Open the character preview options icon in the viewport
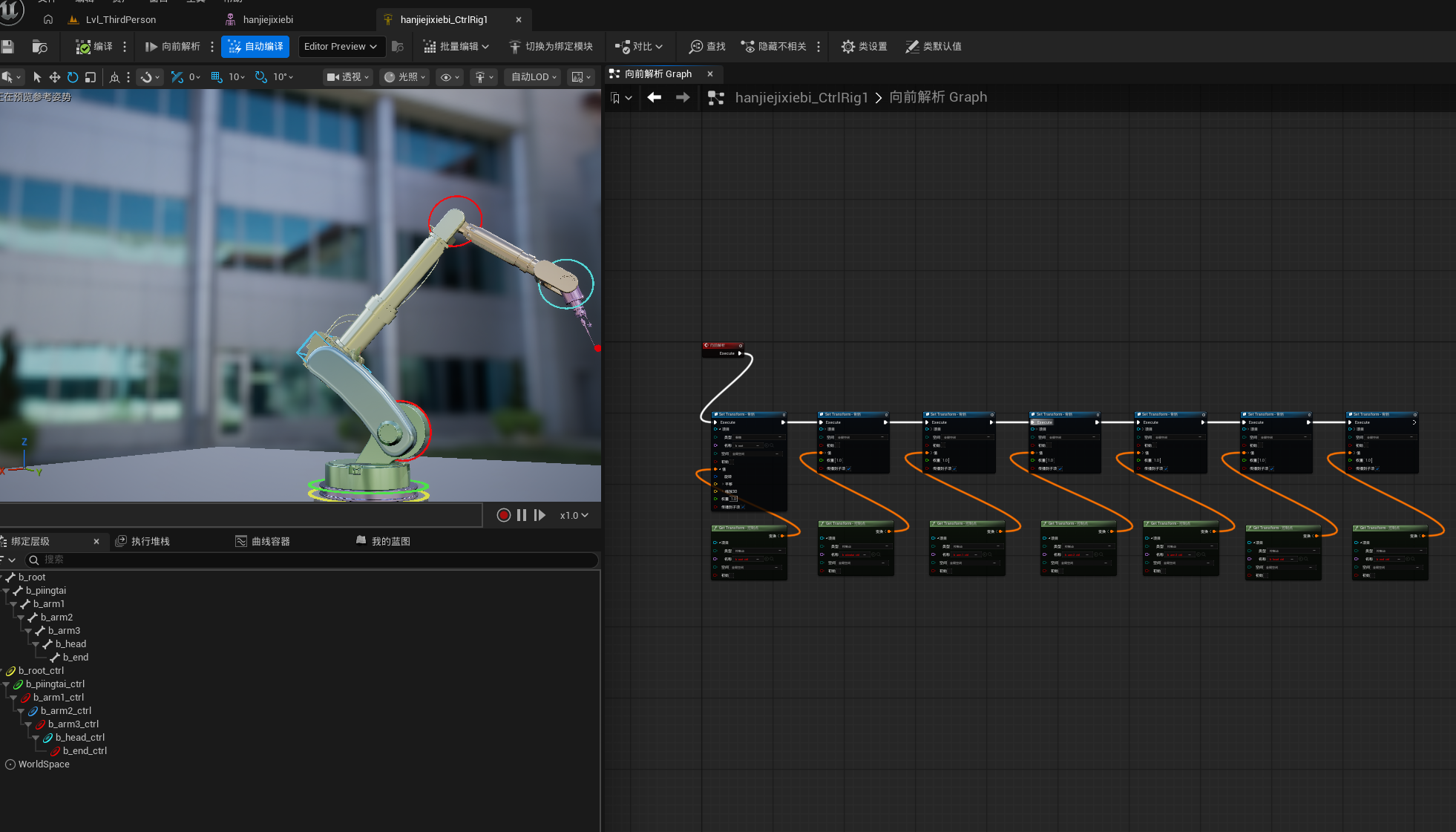1456x832 pixels. pos(484,77)
